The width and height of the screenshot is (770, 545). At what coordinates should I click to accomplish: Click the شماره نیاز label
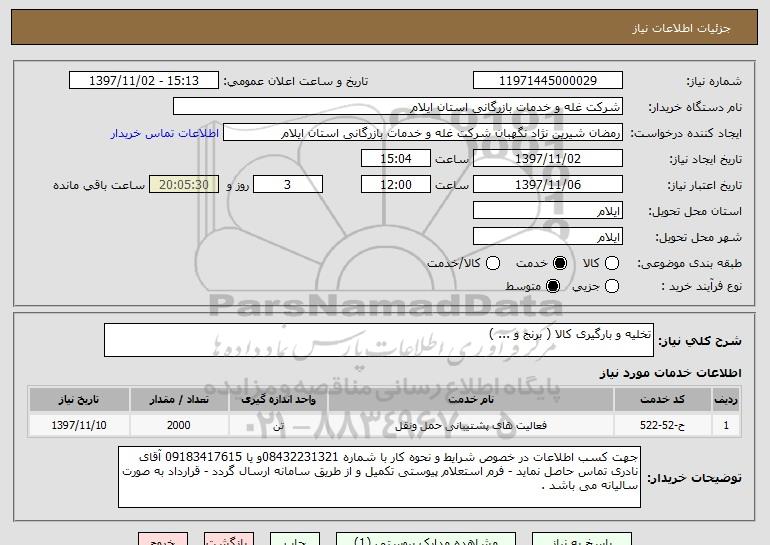click(714, 82)
